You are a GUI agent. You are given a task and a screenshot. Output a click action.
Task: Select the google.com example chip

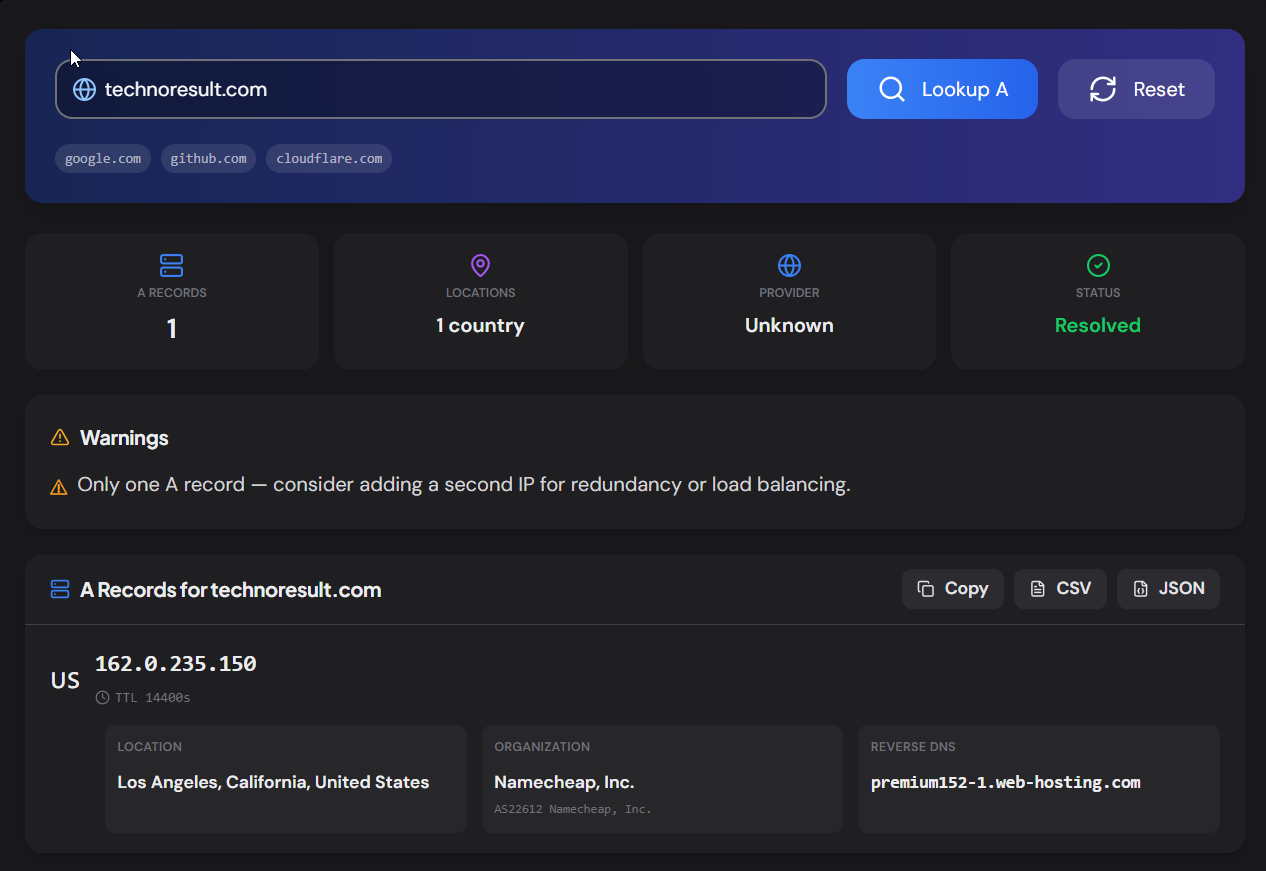pyautogui.click(x=103, y=158)
